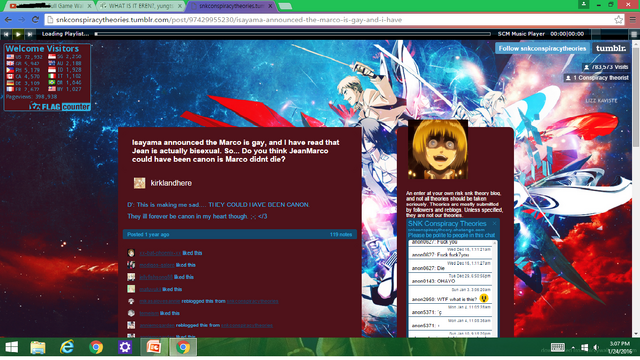Click the address bar URL field
The width and height of the screenshot is (640, 360).
[x=329, y=20]
